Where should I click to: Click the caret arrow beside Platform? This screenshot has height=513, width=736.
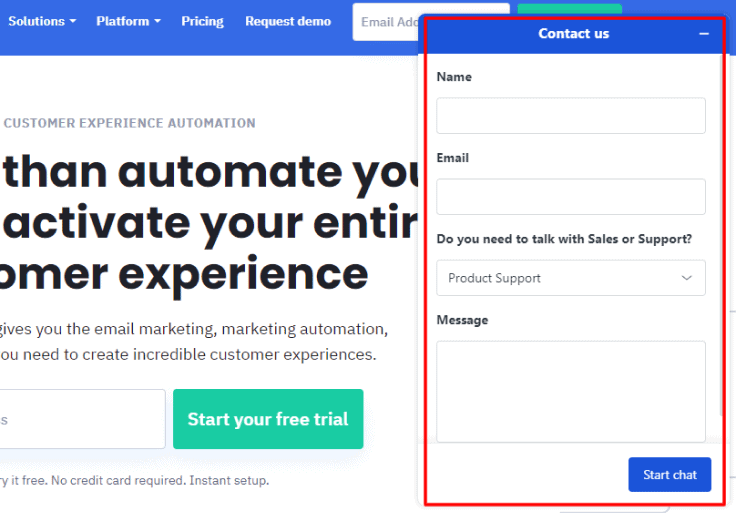[x=157, y=22]
